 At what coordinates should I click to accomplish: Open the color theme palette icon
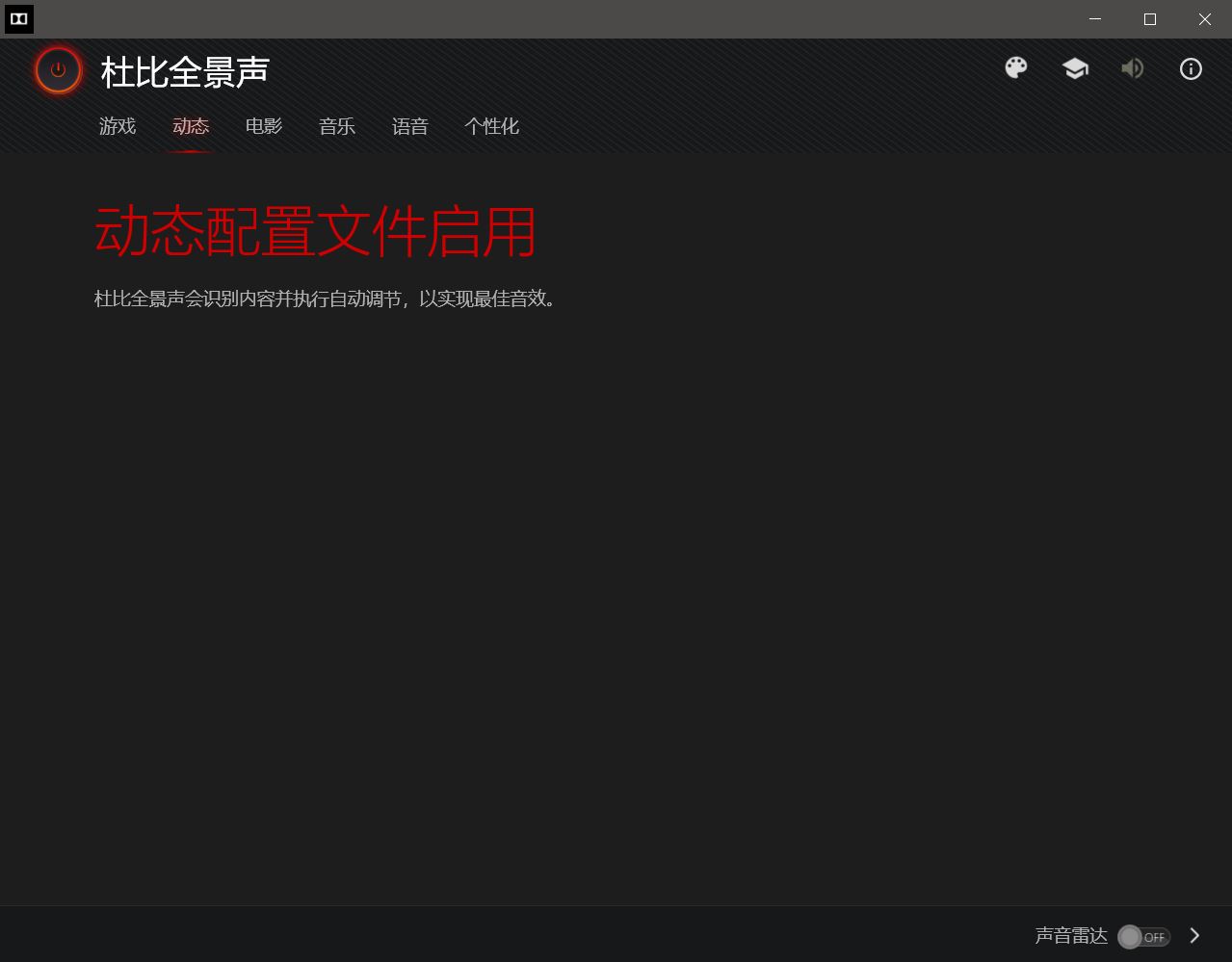(1016, 68)
